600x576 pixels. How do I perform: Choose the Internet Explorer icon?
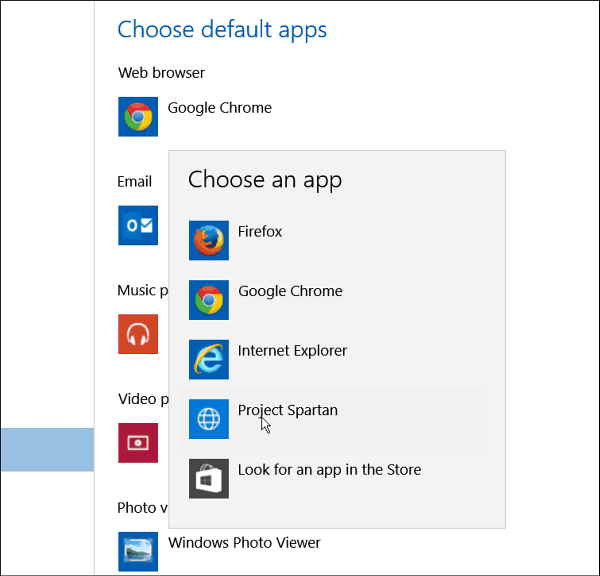[x=209, y=359]
